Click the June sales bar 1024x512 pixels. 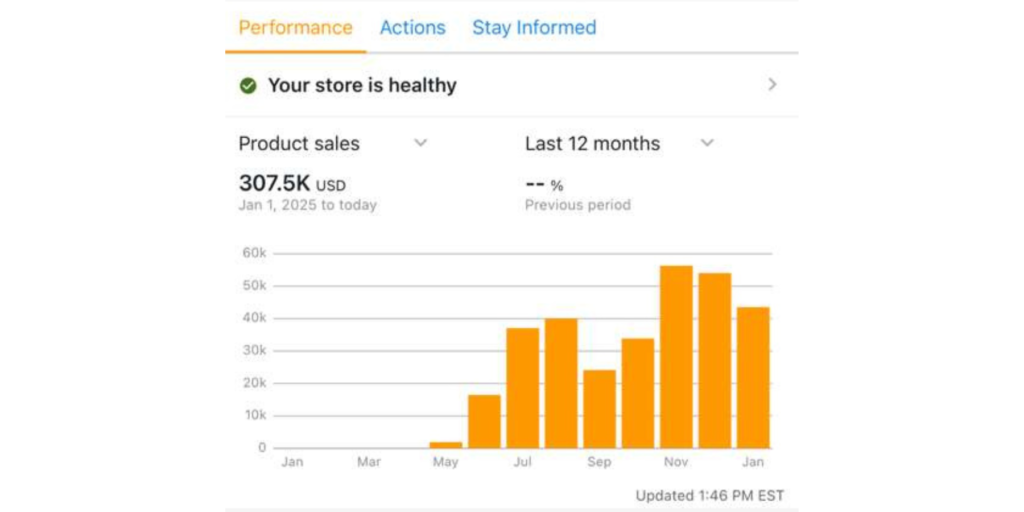coord(484,421)
